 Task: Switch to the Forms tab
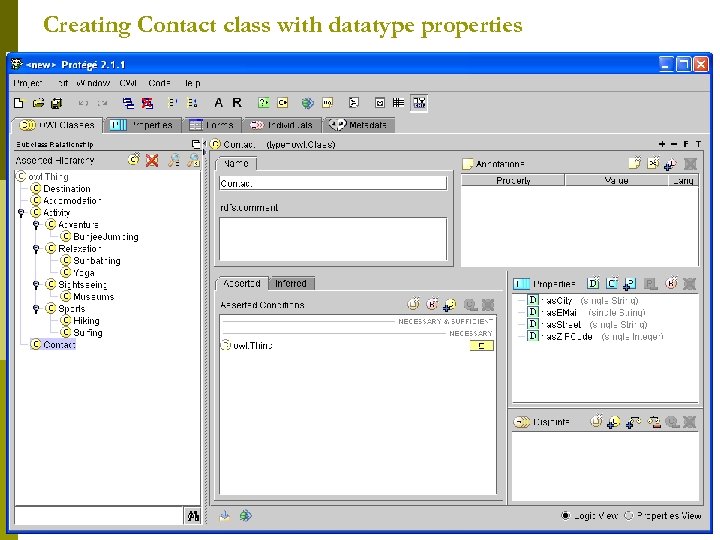click(212, 125)
